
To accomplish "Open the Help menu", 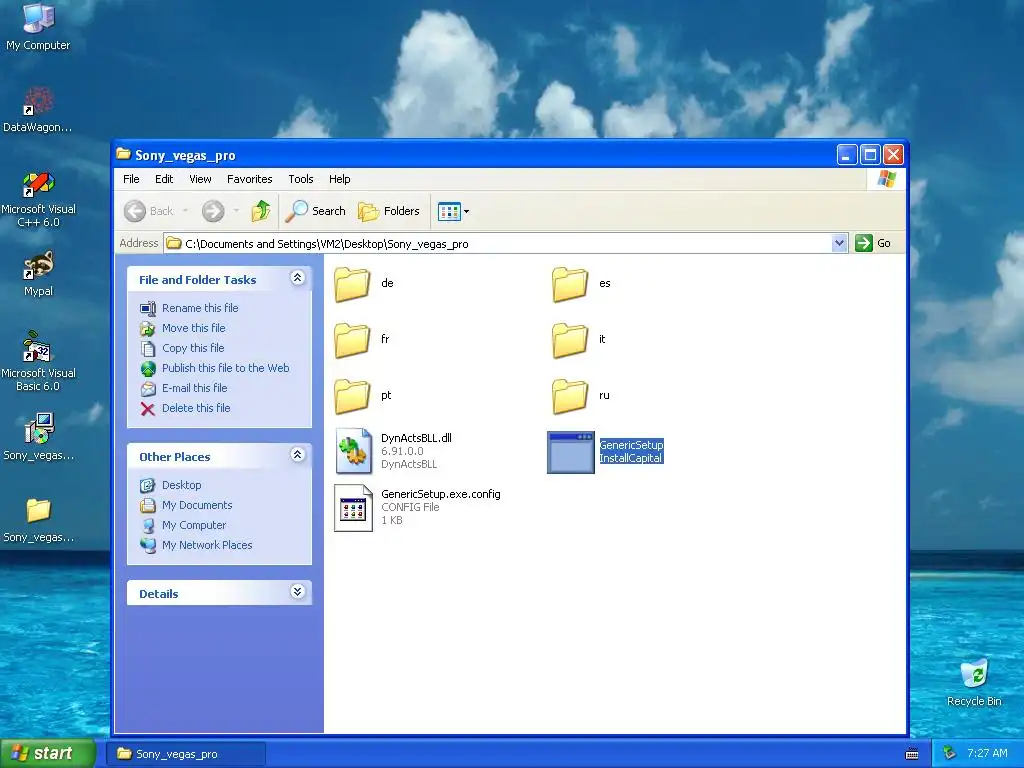I will coord(339,179).
